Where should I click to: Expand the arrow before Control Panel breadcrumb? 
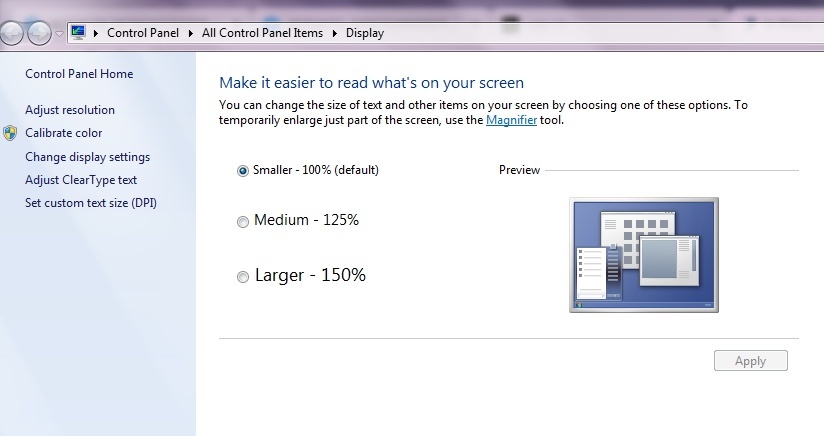(96, 33)
